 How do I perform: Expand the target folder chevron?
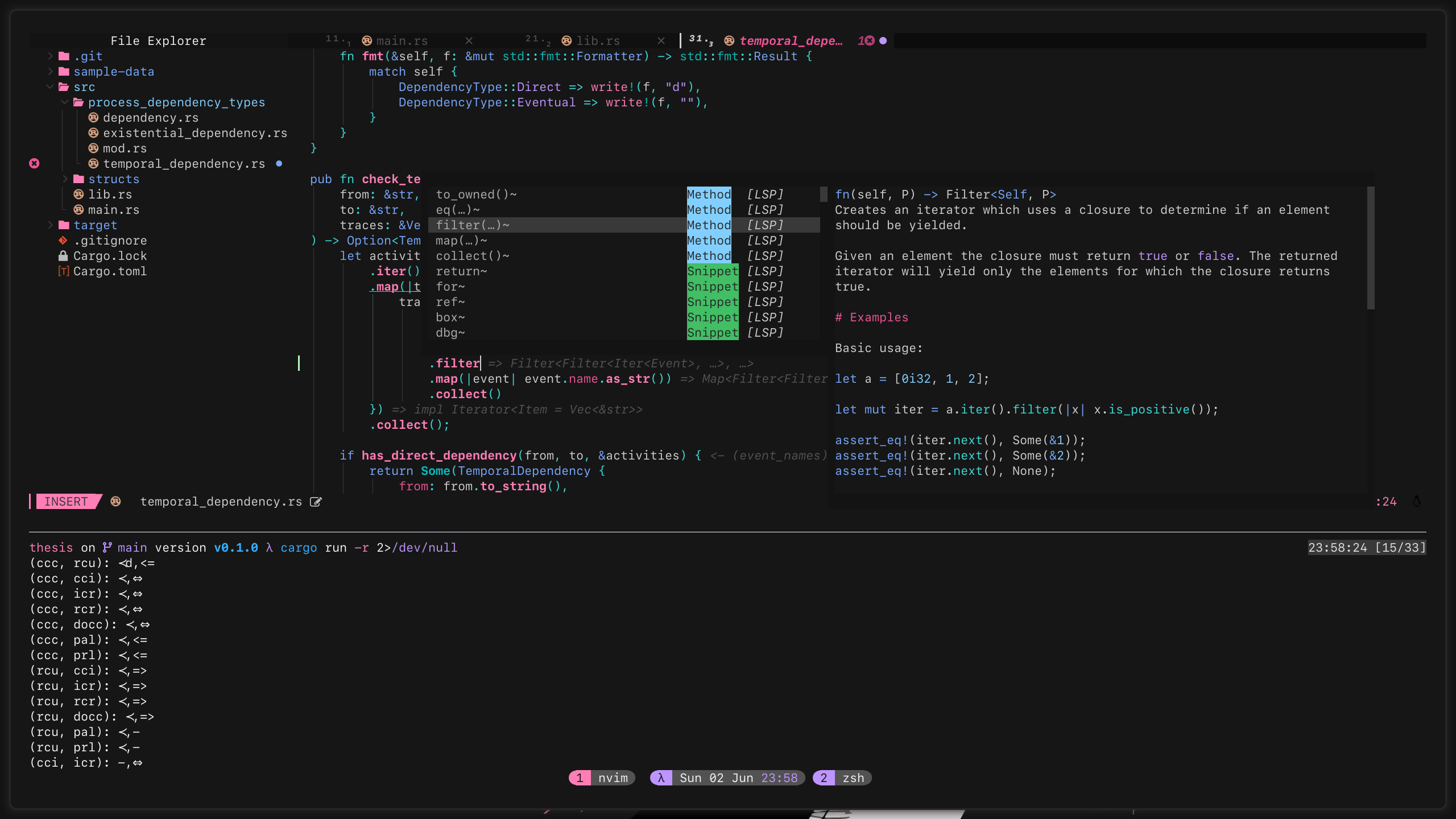coord(50,225)
